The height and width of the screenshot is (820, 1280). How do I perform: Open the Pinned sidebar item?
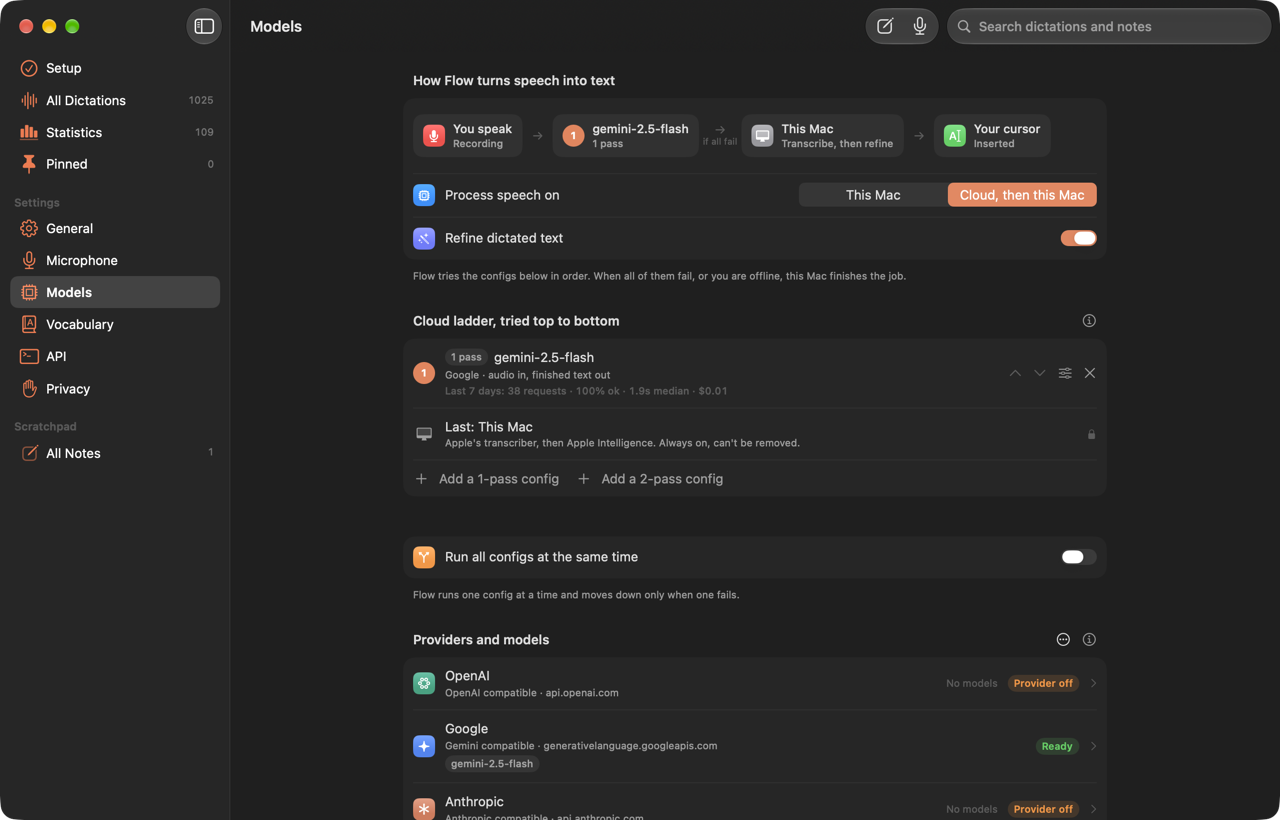point(115,164)
